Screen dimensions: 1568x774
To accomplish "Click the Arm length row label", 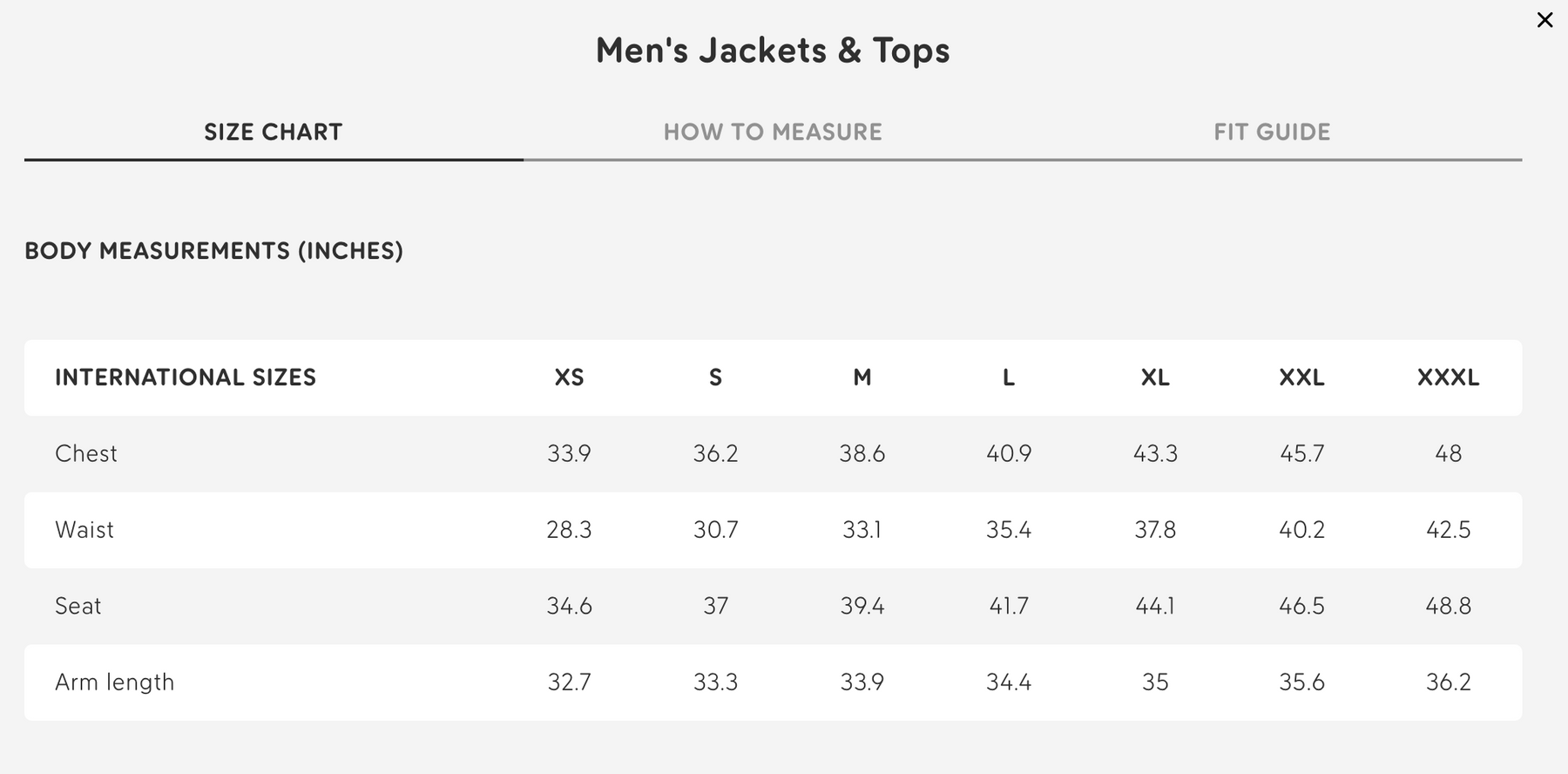I will click(114, 682).
